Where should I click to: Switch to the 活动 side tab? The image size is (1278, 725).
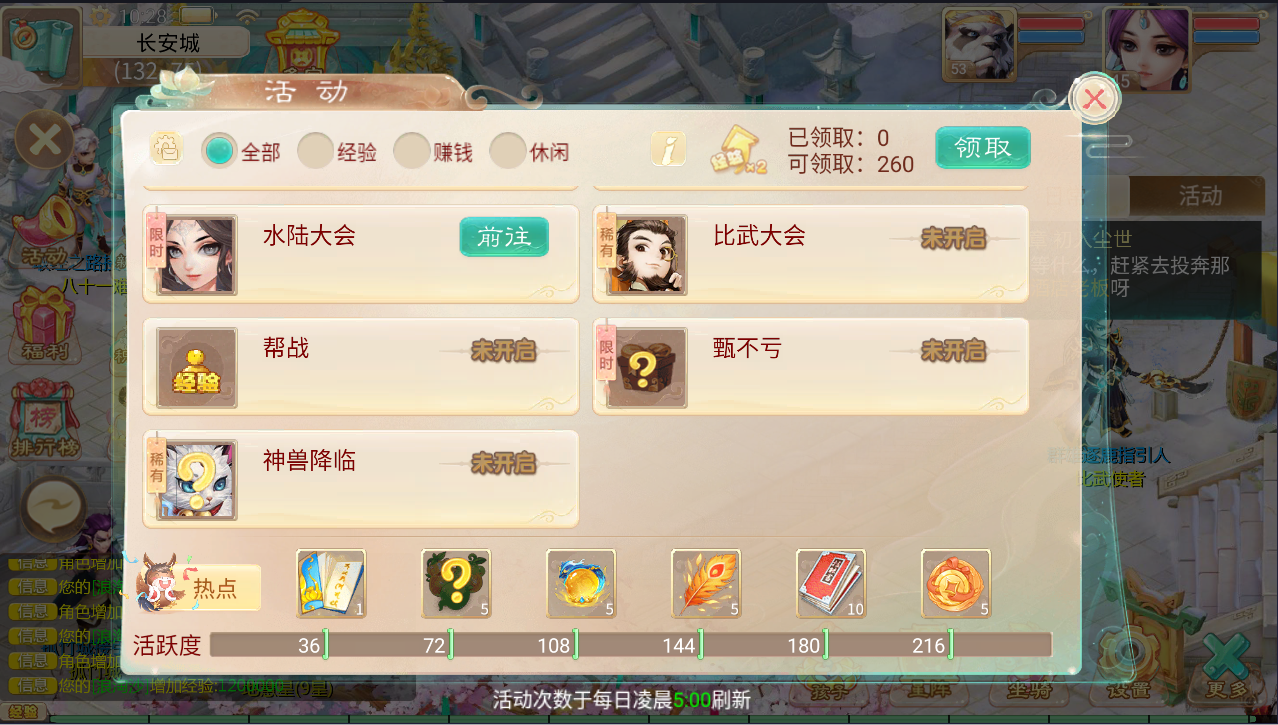pos(1200,196)
